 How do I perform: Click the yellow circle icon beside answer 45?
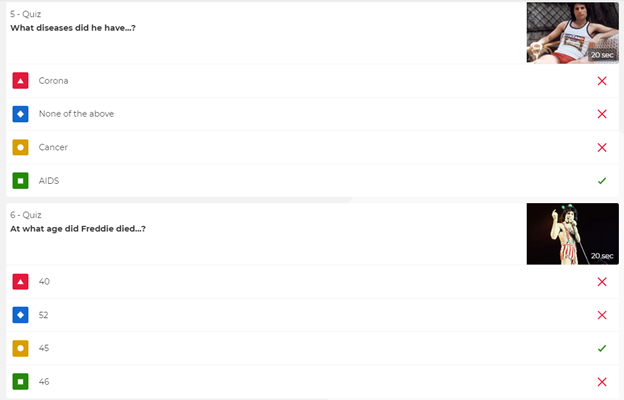point(21,348)
